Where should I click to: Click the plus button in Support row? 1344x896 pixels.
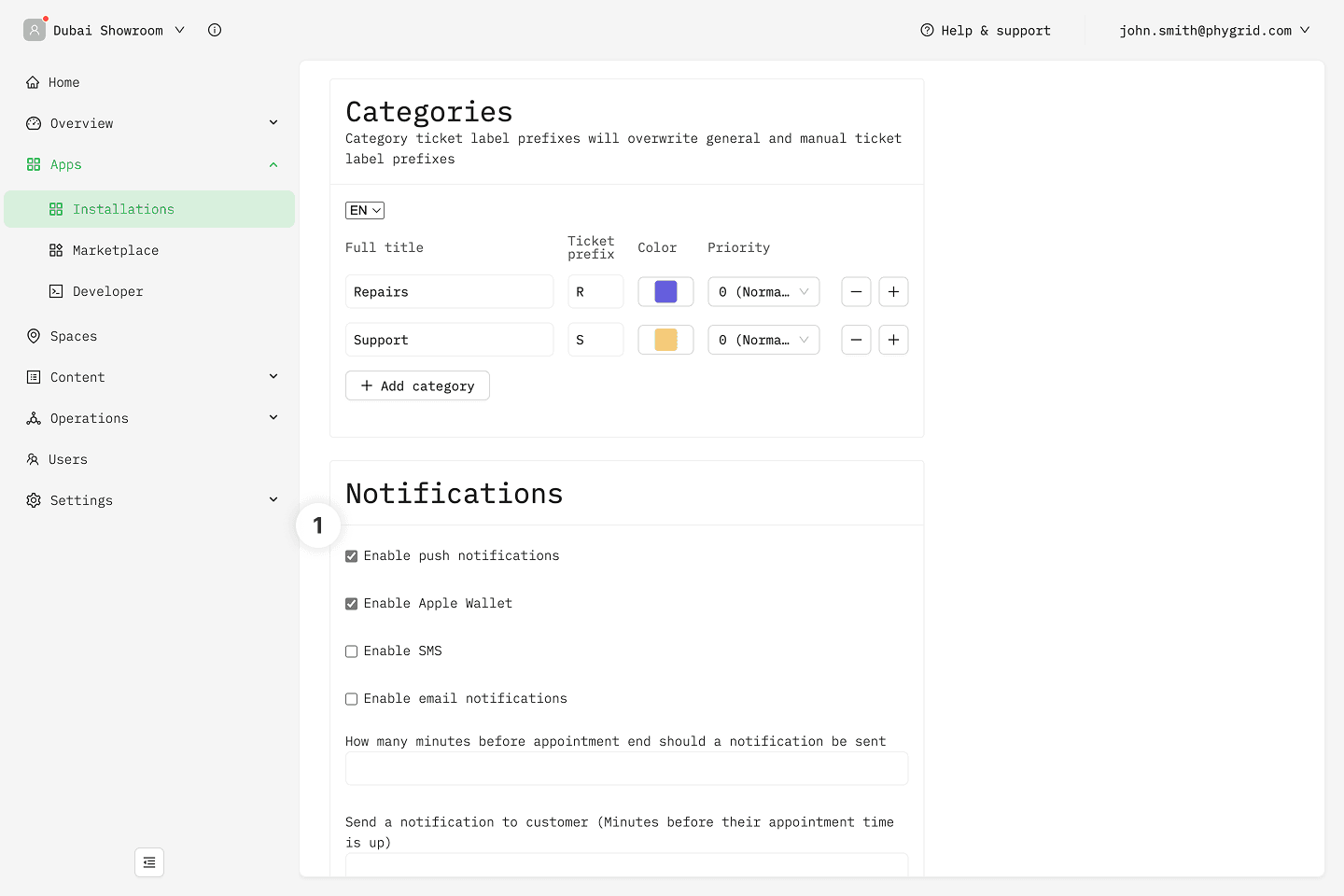click(x=893, y=340)
